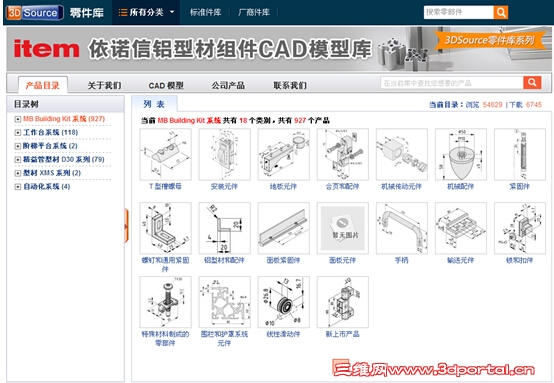Click the 线性滑动件 text link

[x=283, y=334]
